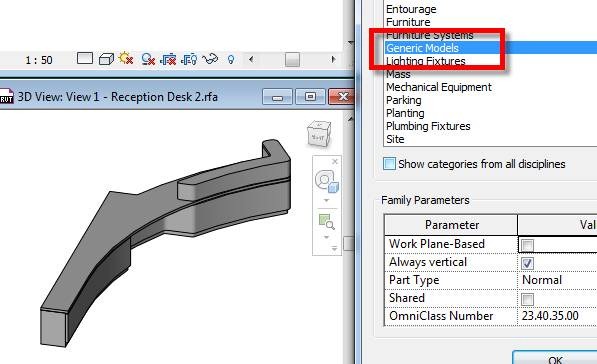The width and height of the screenshot is (597, 364).
Task: Select Mechanical Equipment category
Action: [x=439, y=87]
